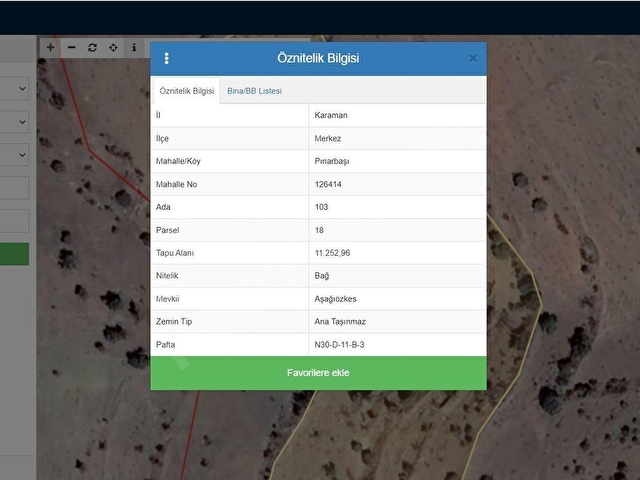Click the Mahalle/Köy row label
Image resolution: width=640 pixels, height=480 pixels.
click(178, 161)
